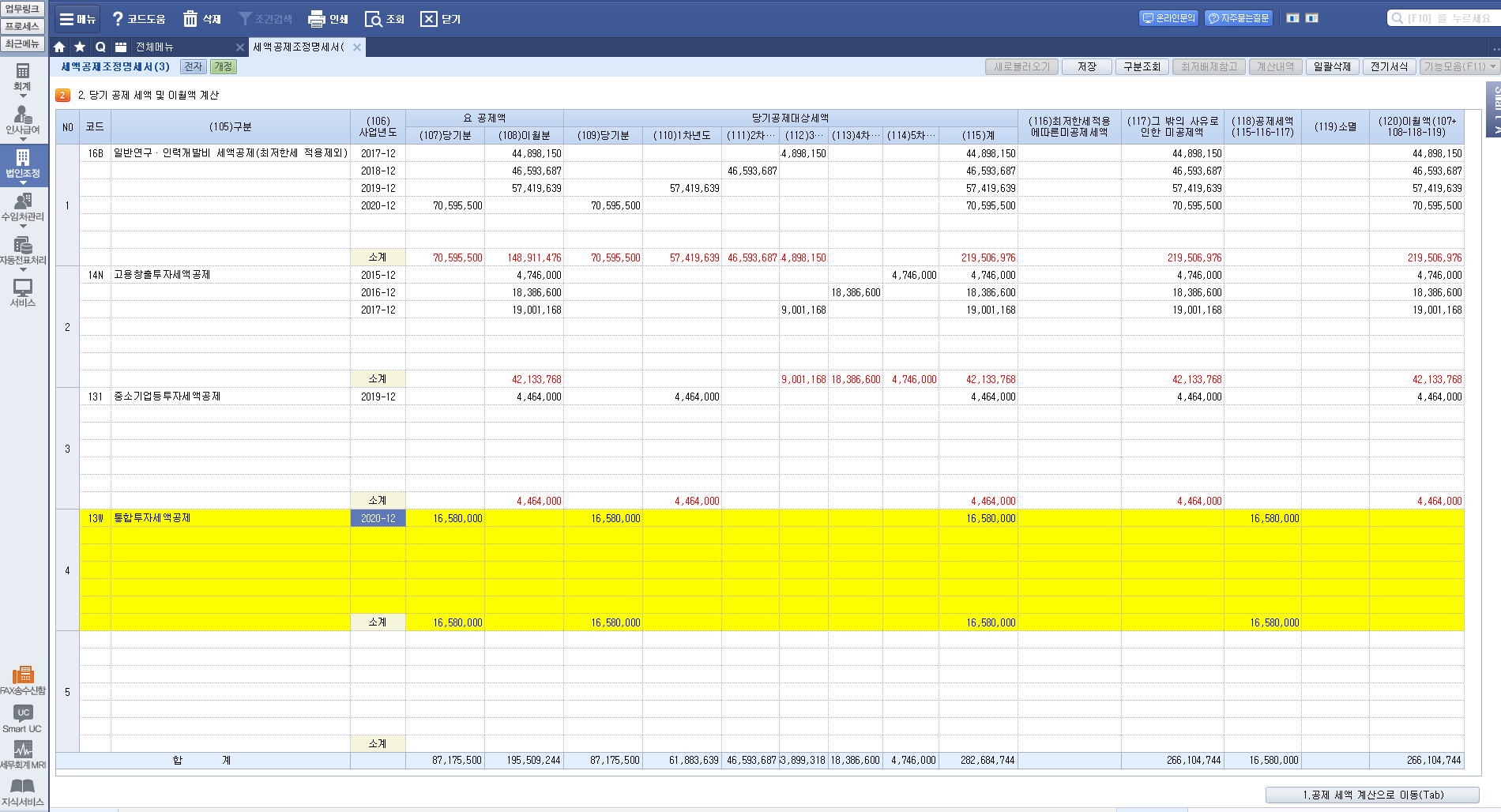The height and width of the screenshot is (812, 1501).
Task: Select the 세액공제조정명세서 tab
Action: coord(299,47)
